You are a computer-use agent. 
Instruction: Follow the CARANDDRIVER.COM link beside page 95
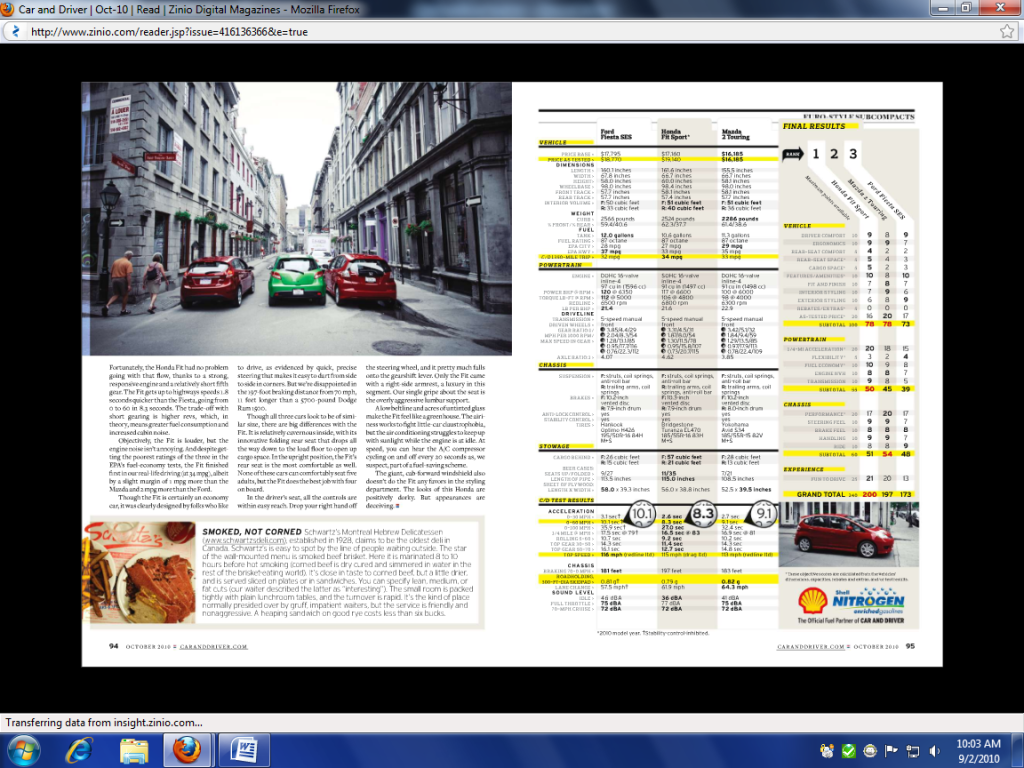click(x=810, y=647)
